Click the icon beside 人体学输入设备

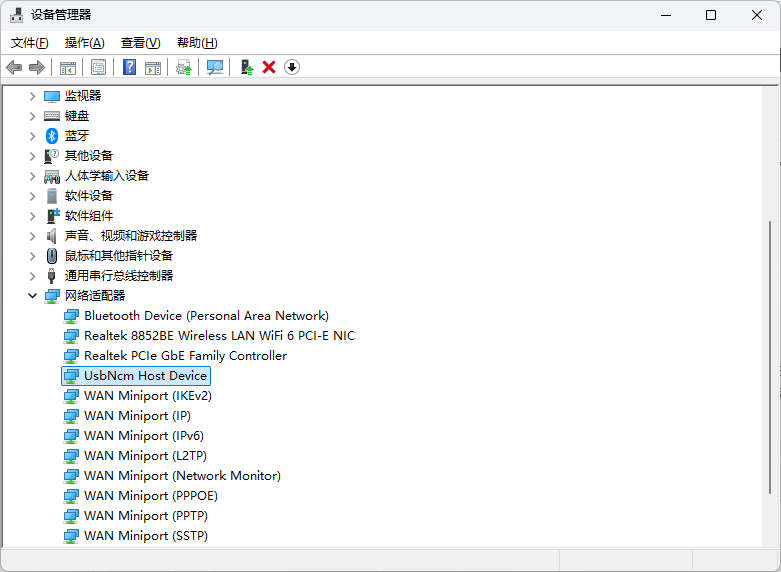click(x=52, y=176)
